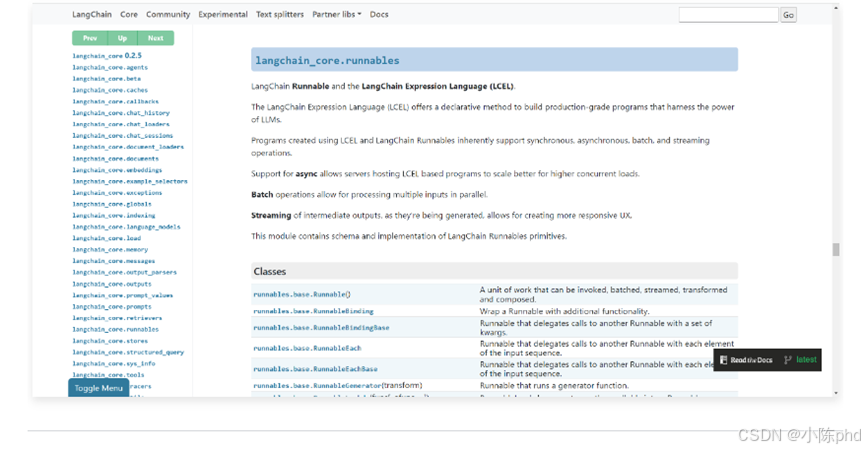The height and width of the screenshot is (450, 865).
Task: Click the Read the Docs book icon
Action: click(724, 360)
